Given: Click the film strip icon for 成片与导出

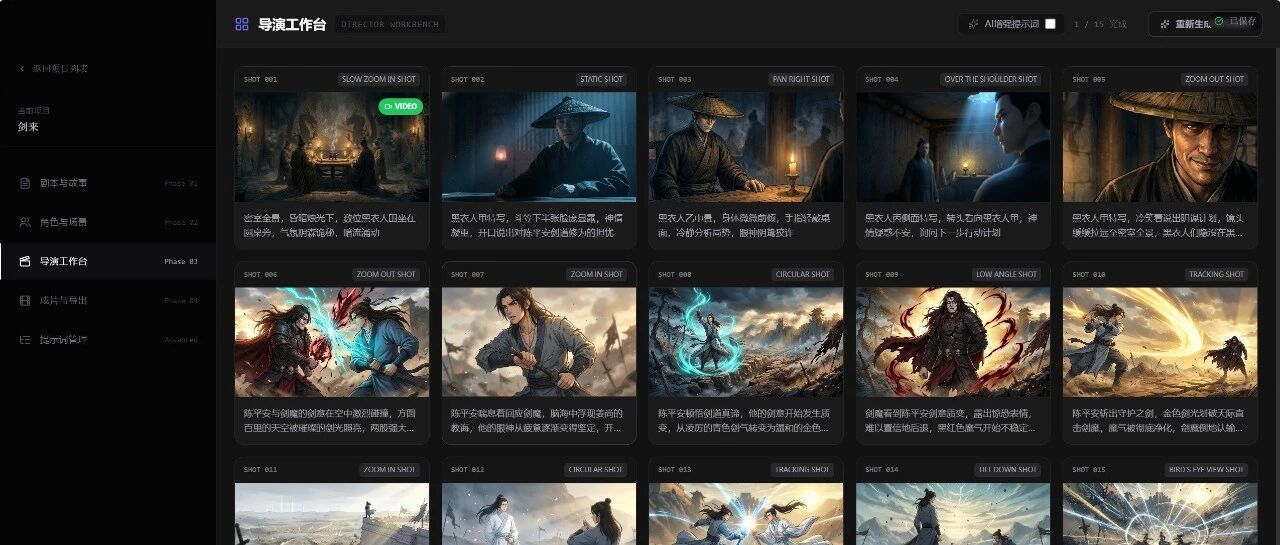Looking at the screenshot, I should (x=25, y=300).
